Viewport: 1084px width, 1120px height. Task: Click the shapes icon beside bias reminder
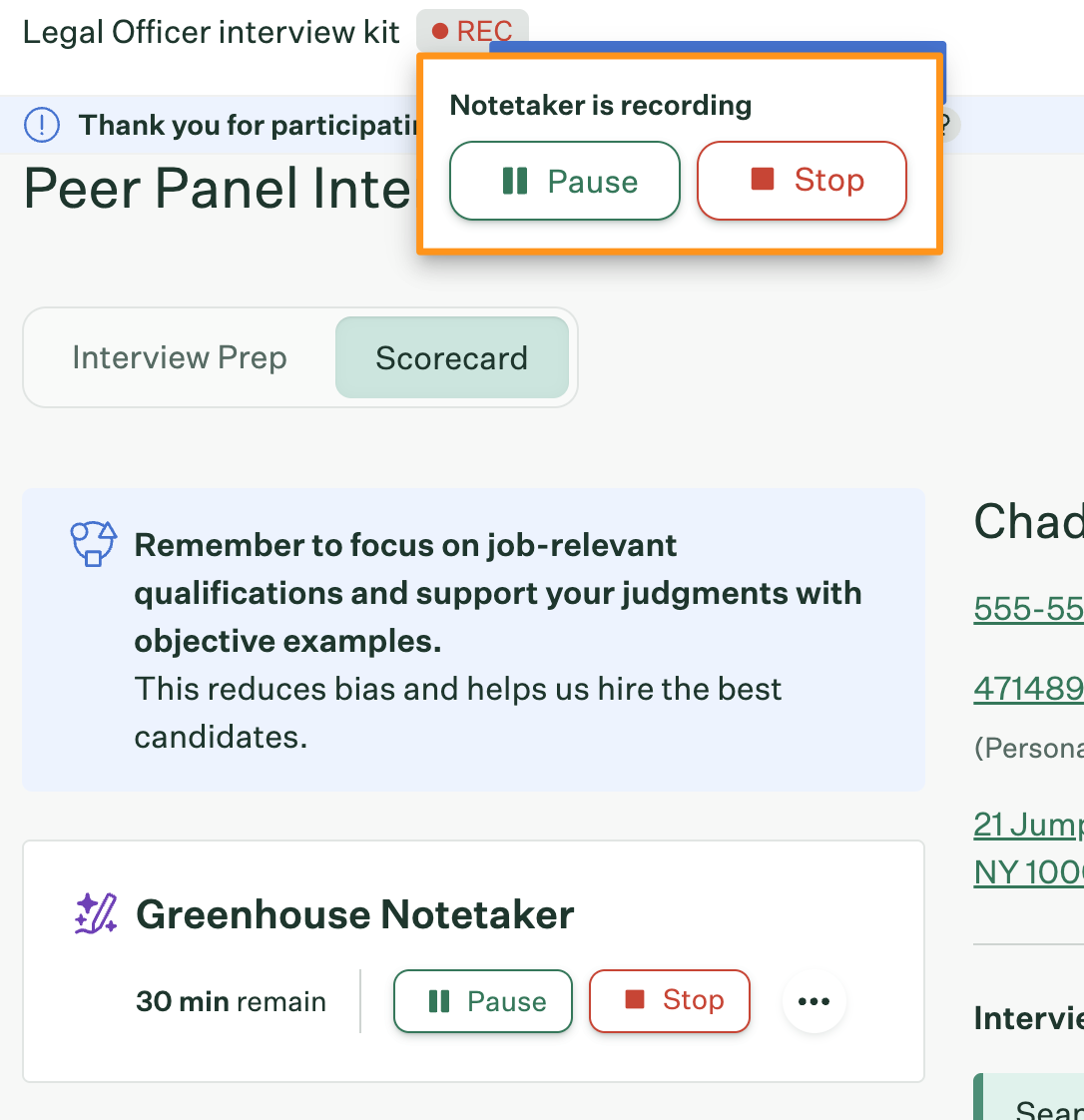(94, 544)
